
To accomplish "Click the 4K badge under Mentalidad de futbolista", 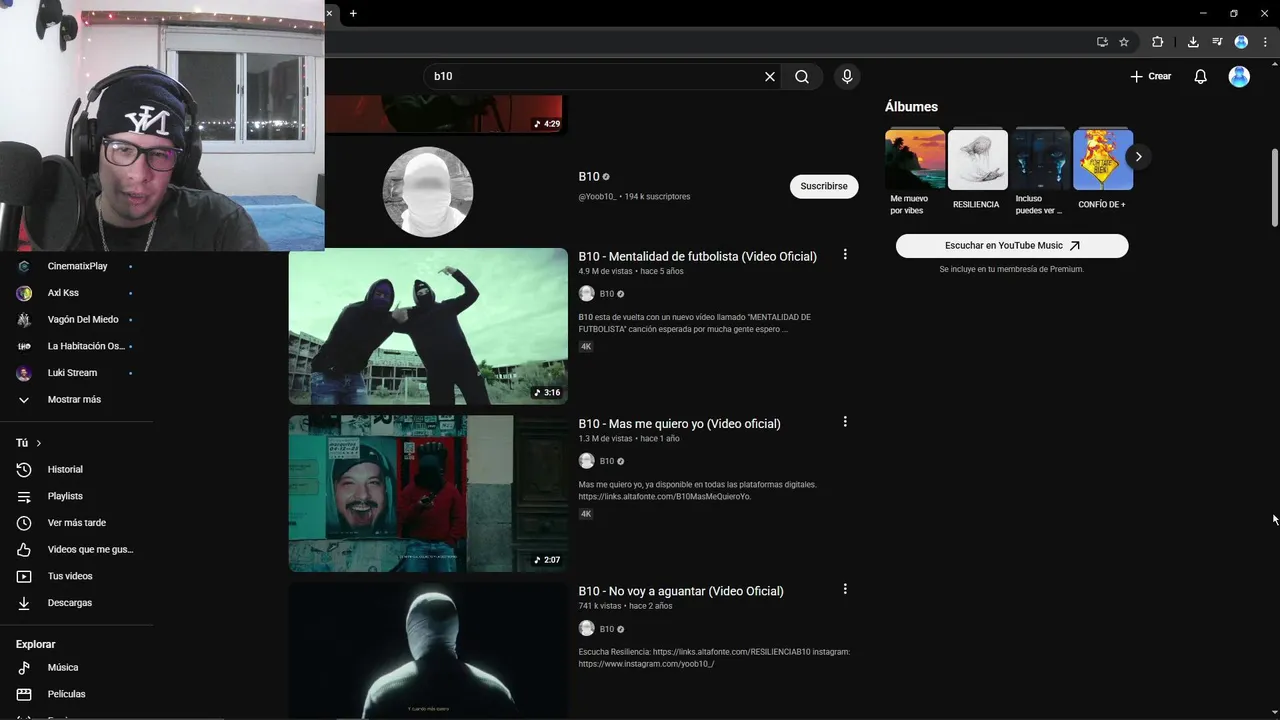I will (x=586, y=347).
